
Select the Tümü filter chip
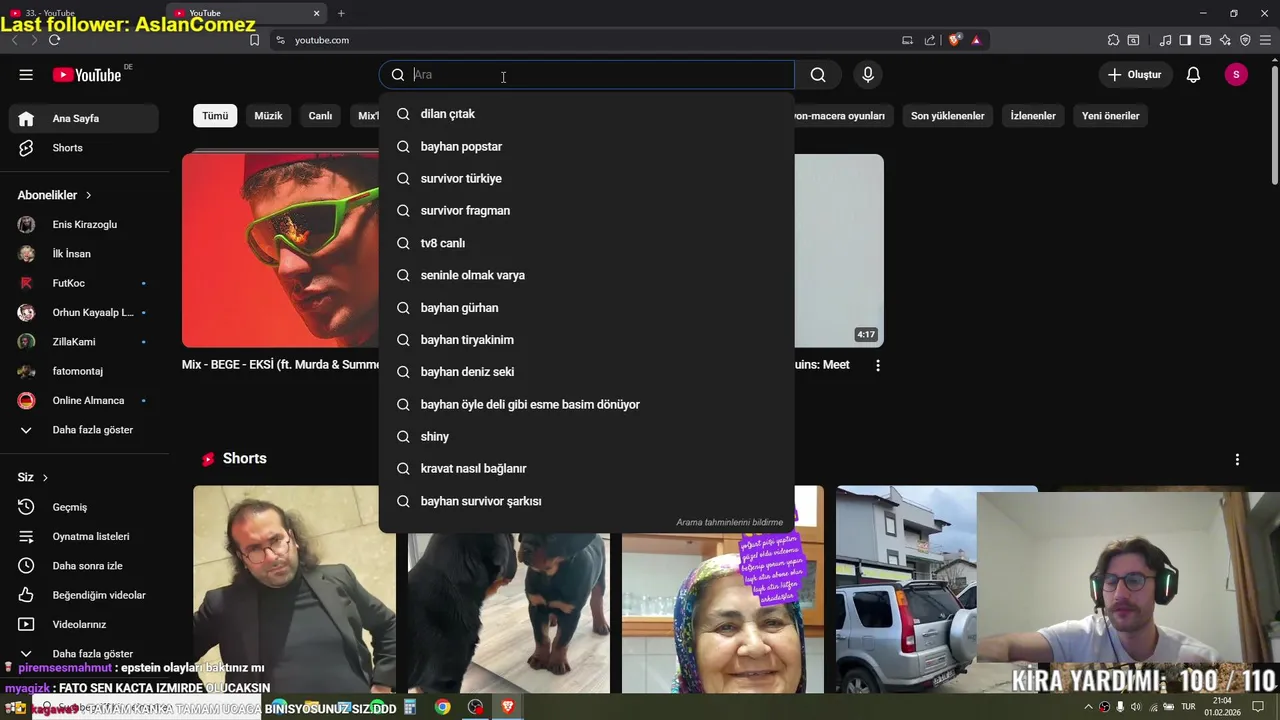[x=215, y=116]
